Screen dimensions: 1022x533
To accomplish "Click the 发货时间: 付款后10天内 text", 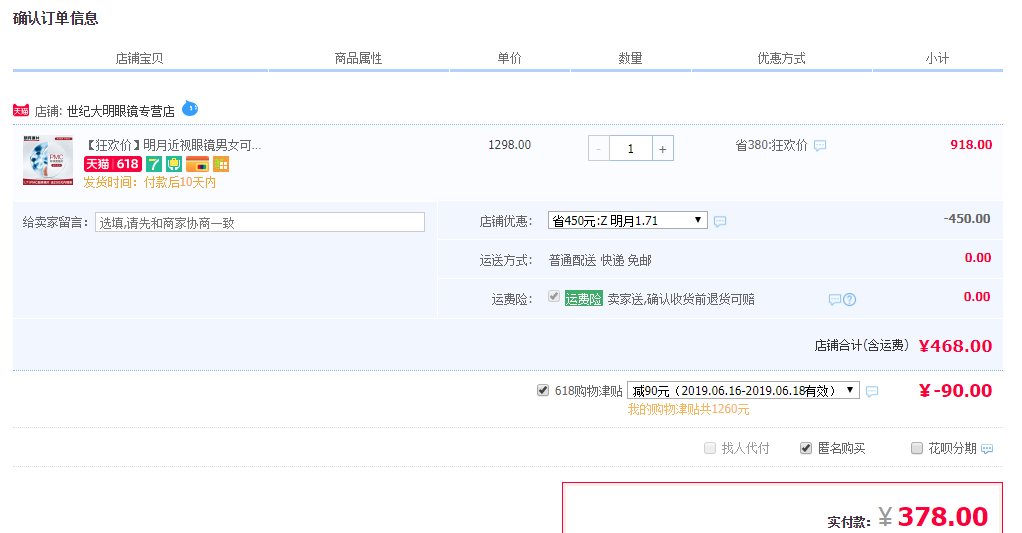I will pyautogui.click(x=149, y=182).
